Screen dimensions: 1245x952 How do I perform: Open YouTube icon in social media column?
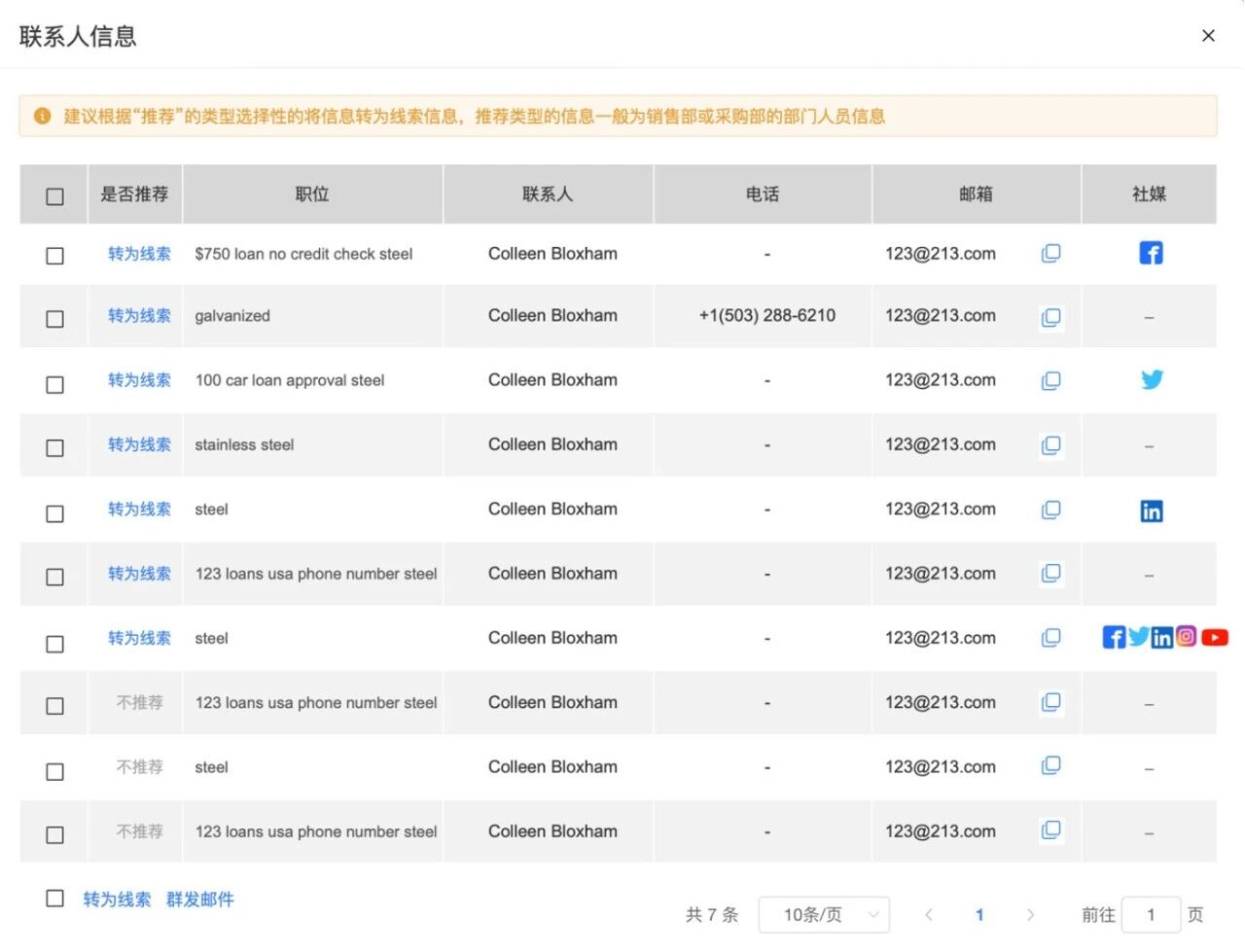pos(1214,637)
